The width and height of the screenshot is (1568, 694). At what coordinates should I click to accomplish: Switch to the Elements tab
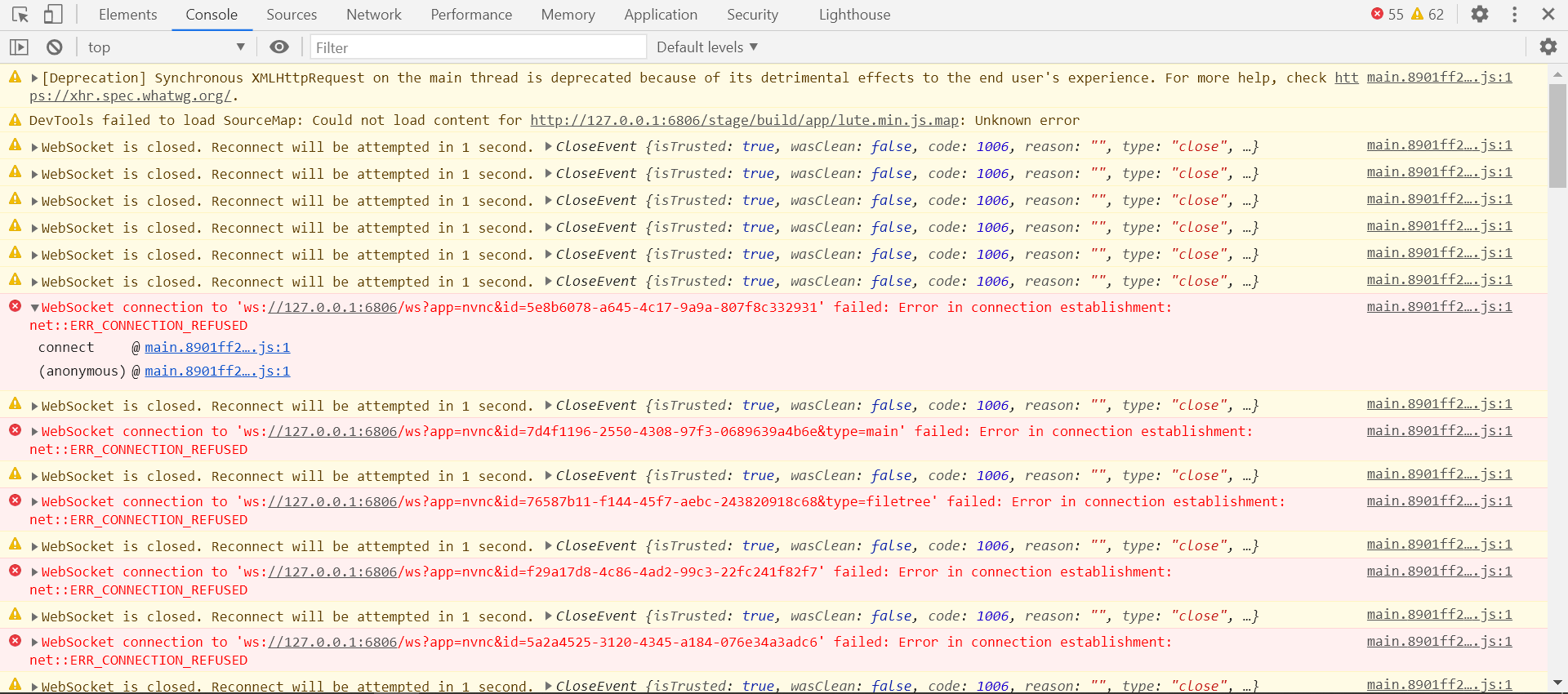(127, 15)
